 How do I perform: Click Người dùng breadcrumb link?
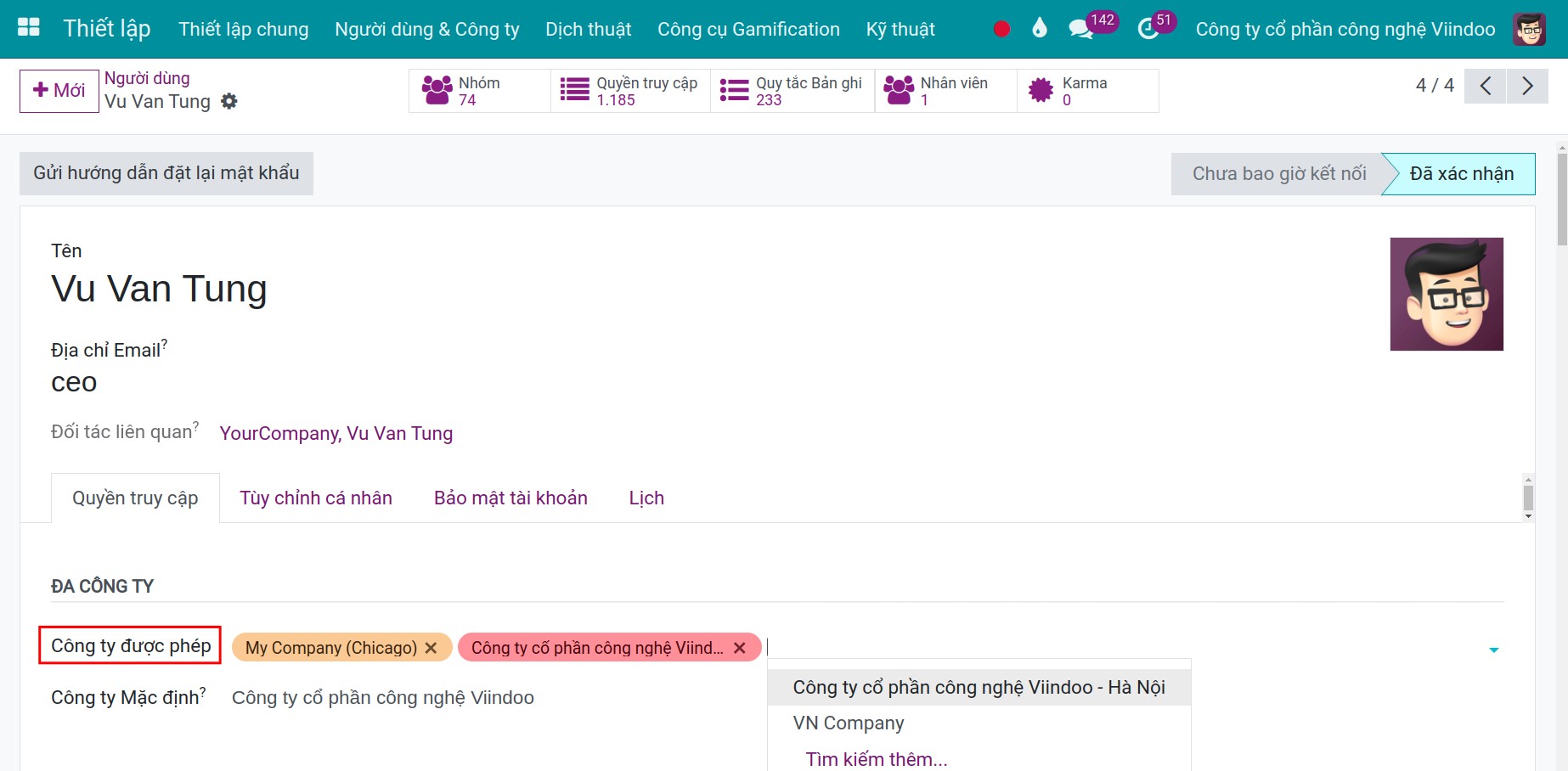pos(147,78)
